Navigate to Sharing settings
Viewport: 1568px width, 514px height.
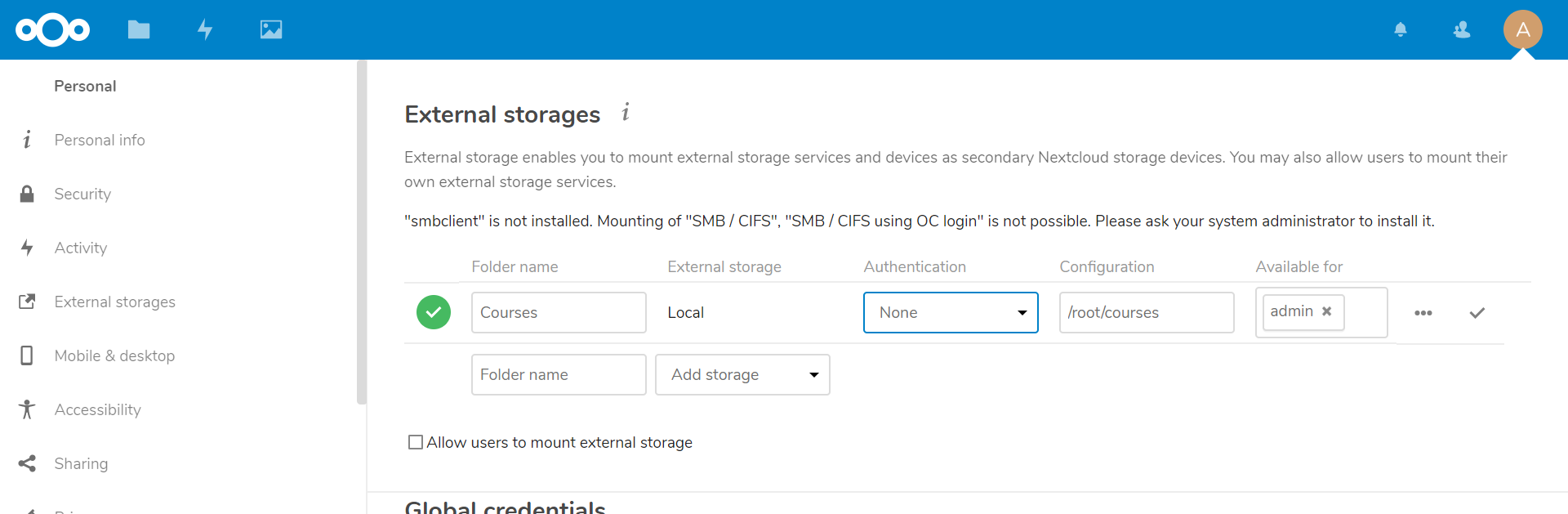pyautogui.click(x=81, y=464)
